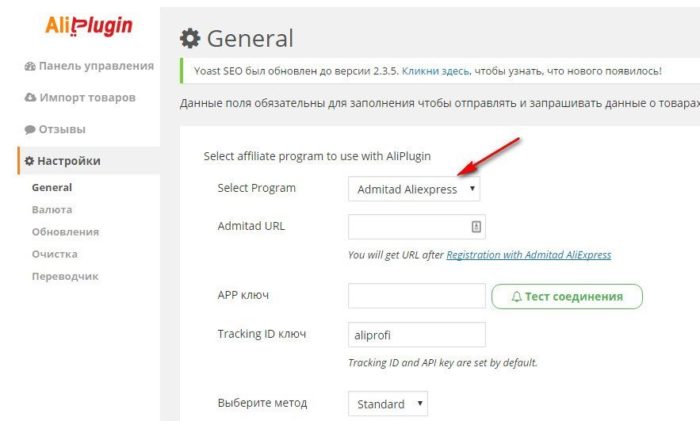The width and height of the screenshot is (700, 421).
Task: Open Переводчик settings submenu item
Action: pos(65,276)
